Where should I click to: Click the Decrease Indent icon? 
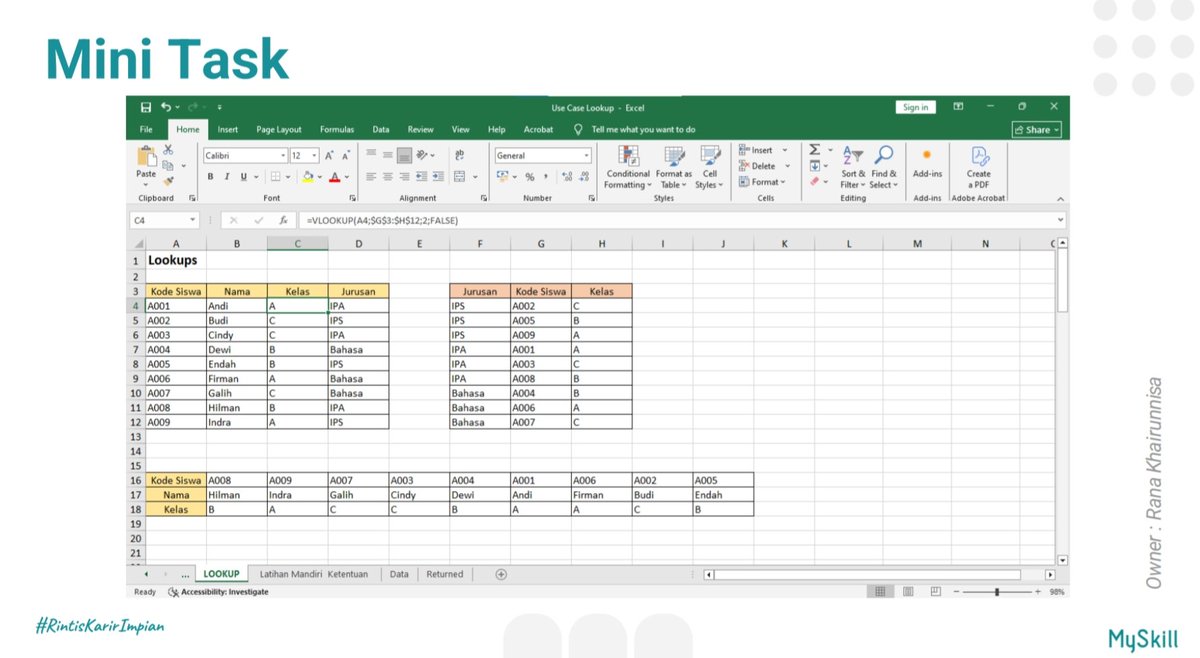click(x=421, y=177)
